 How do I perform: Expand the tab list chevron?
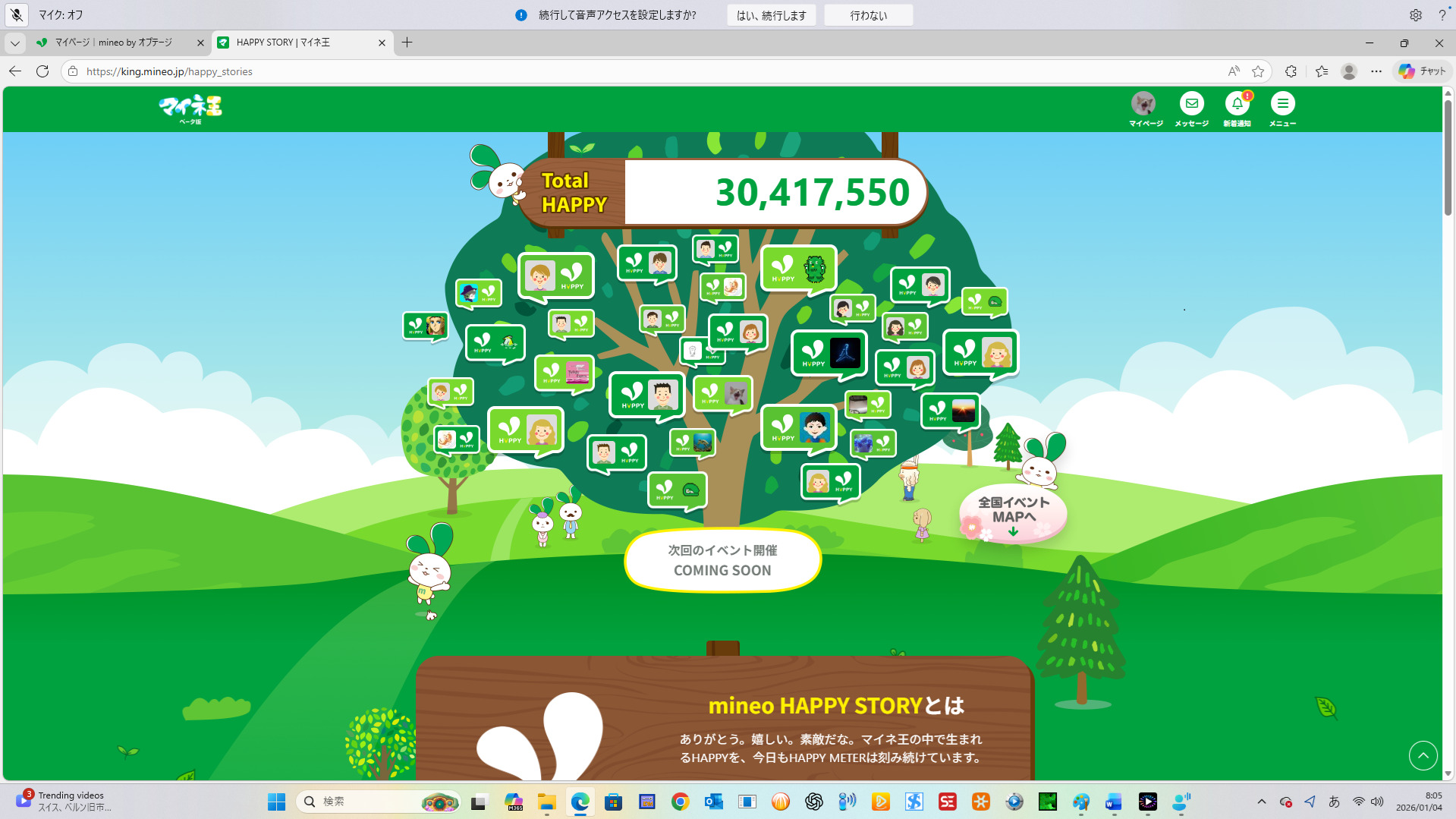click(14, 43)
